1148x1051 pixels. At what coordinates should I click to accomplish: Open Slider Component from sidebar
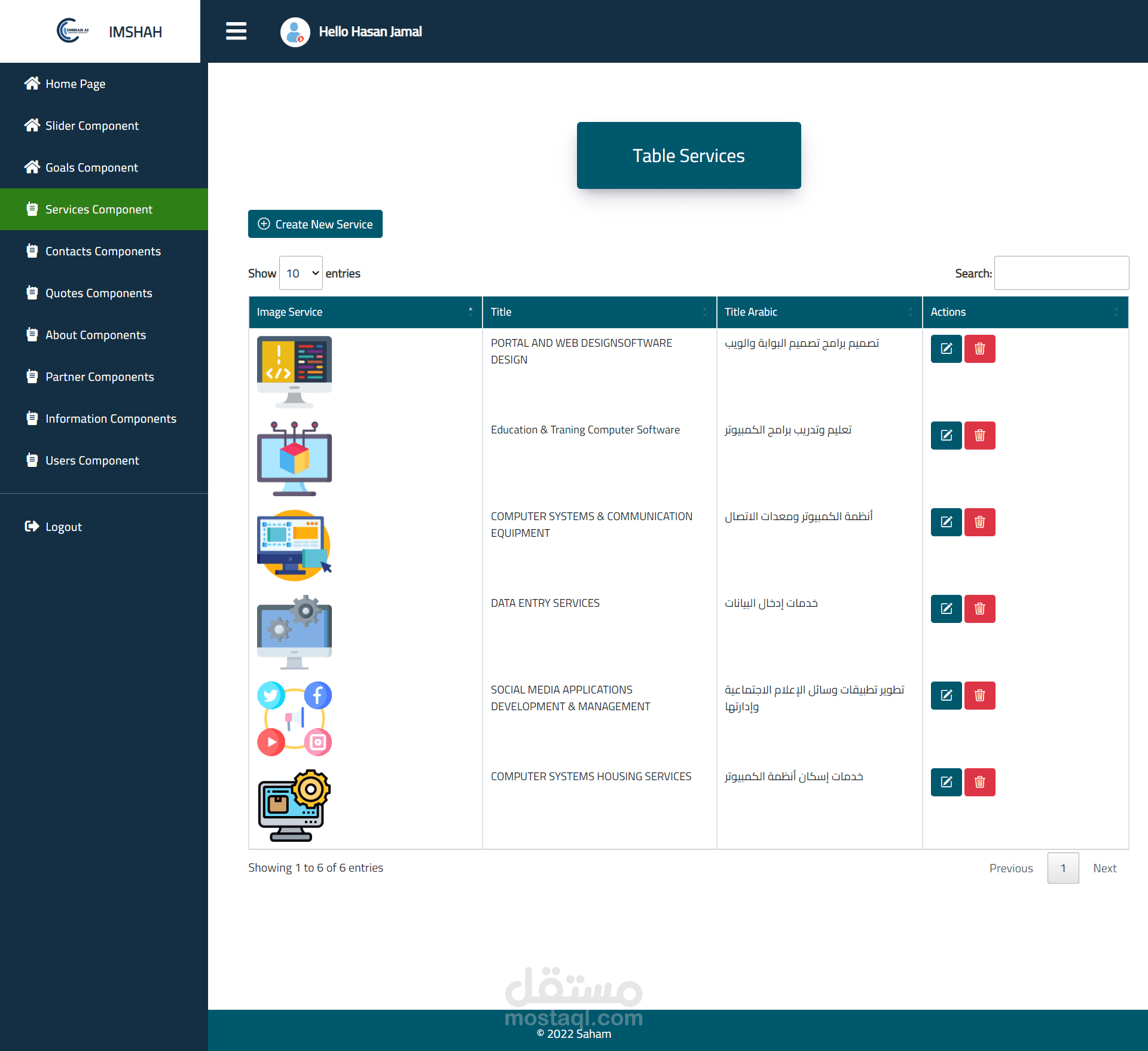click(92, 126)
